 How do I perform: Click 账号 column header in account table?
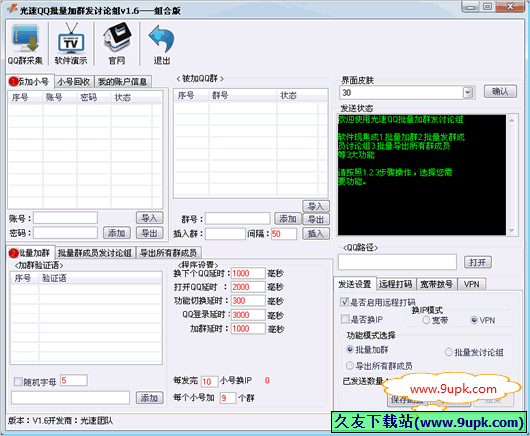[60, 97]
